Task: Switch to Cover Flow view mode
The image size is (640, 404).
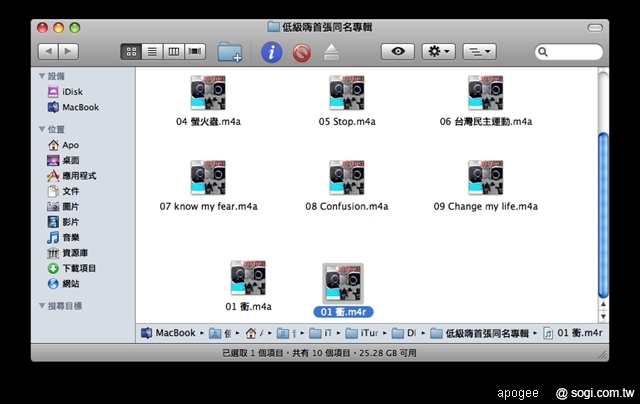Action: pos(195,52)
